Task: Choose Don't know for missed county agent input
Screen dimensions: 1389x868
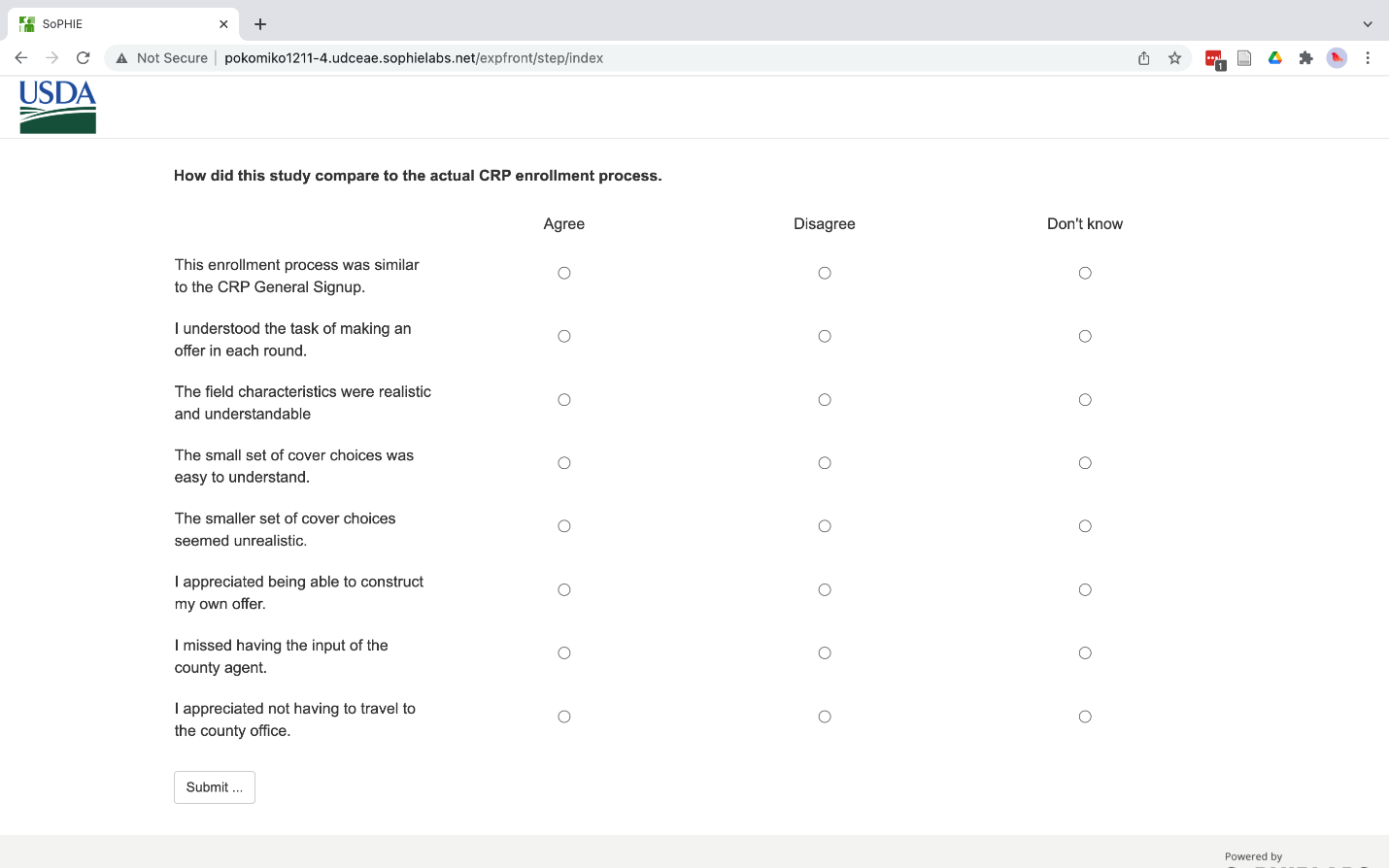Action: click(x=1085, y=653)
